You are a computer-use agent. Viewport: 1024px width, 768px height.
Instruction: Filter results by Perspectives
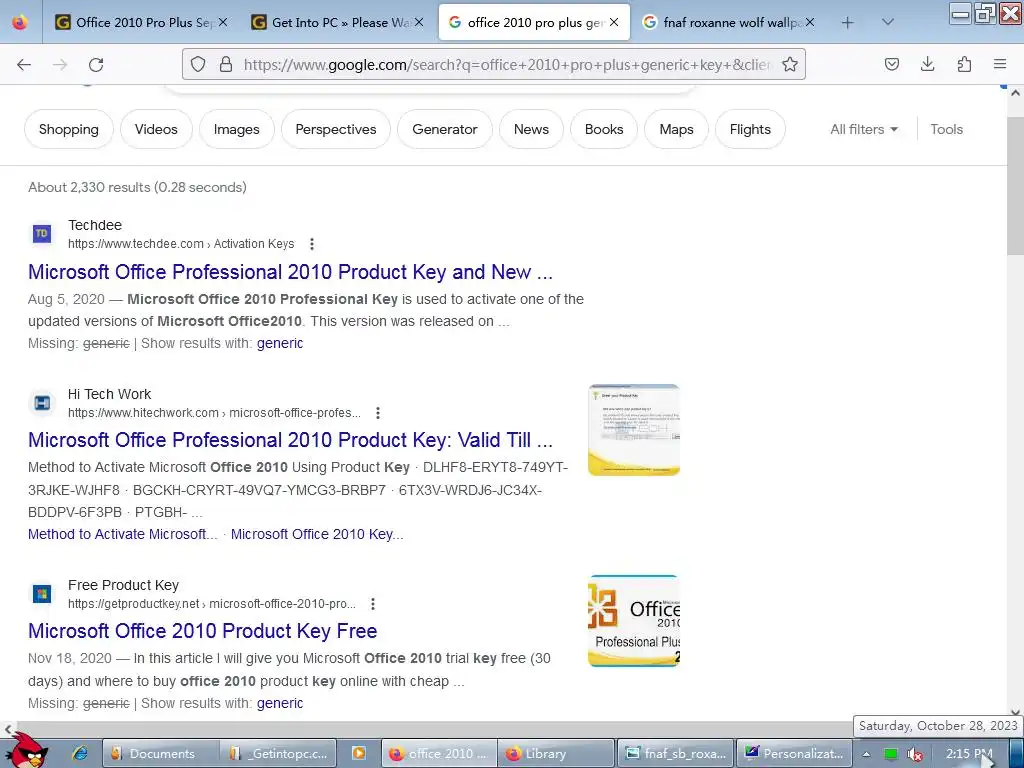pyautogui.click(x=336, y=129)
